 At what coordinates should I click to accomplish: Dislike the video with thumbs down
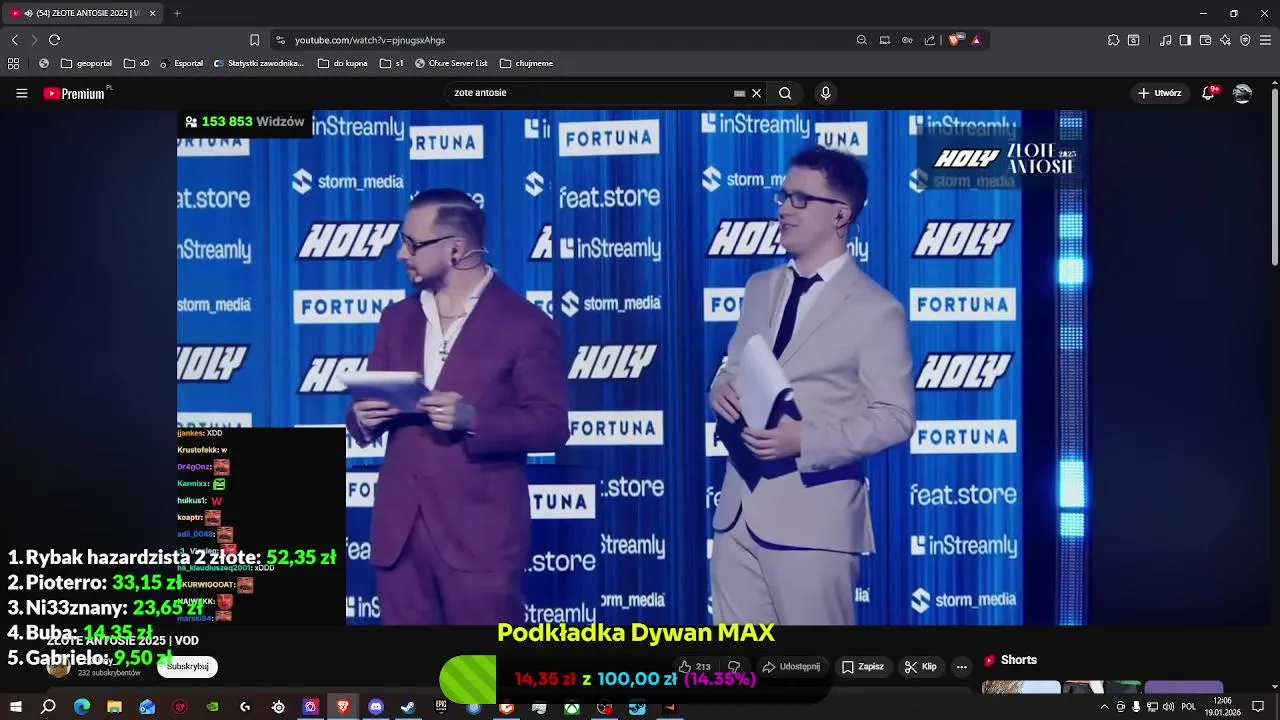click(734, 667)
